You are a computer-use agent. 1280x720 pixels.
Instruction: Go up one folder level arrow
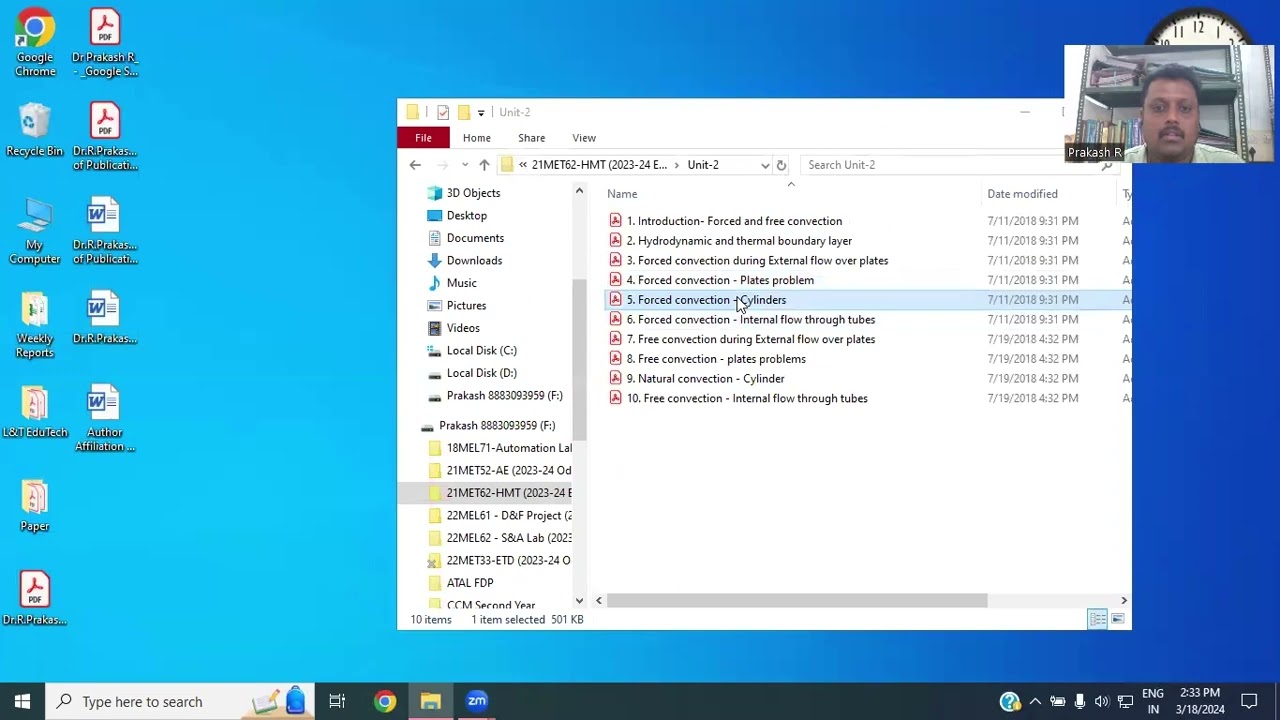(484, 165)
